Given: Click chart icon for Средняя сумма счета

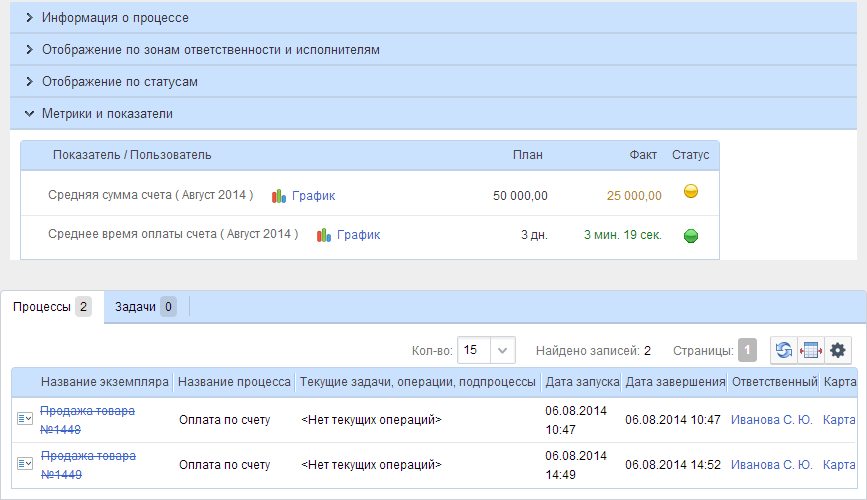Looking at the screenshot, I should click(280, 196).
